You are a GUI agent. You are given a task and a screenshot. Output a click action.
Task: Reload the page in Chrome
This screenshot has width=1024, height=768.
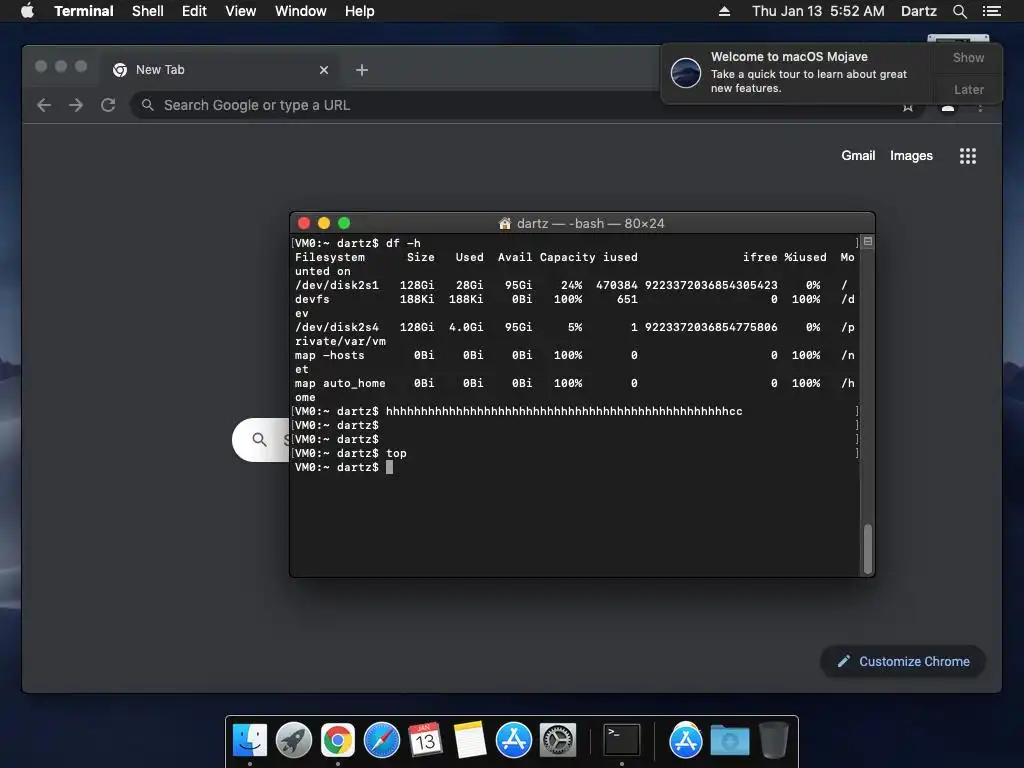click(108, 105)
